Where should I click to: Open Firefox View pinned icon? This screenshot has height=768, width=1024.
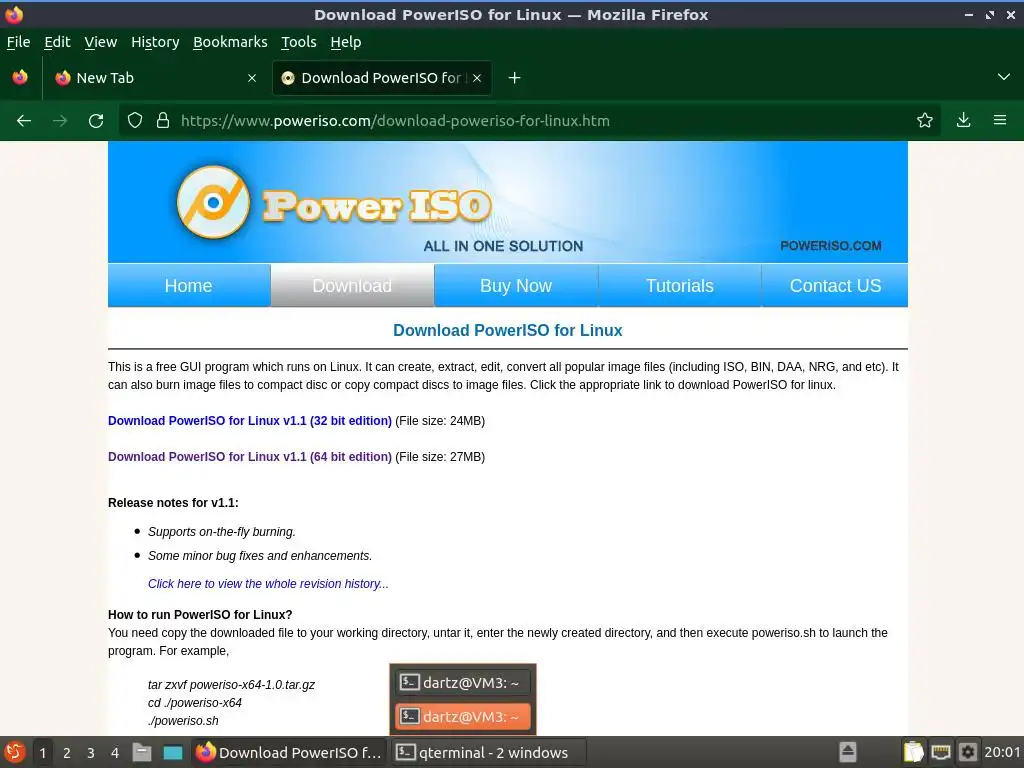[x=20, y=77]
